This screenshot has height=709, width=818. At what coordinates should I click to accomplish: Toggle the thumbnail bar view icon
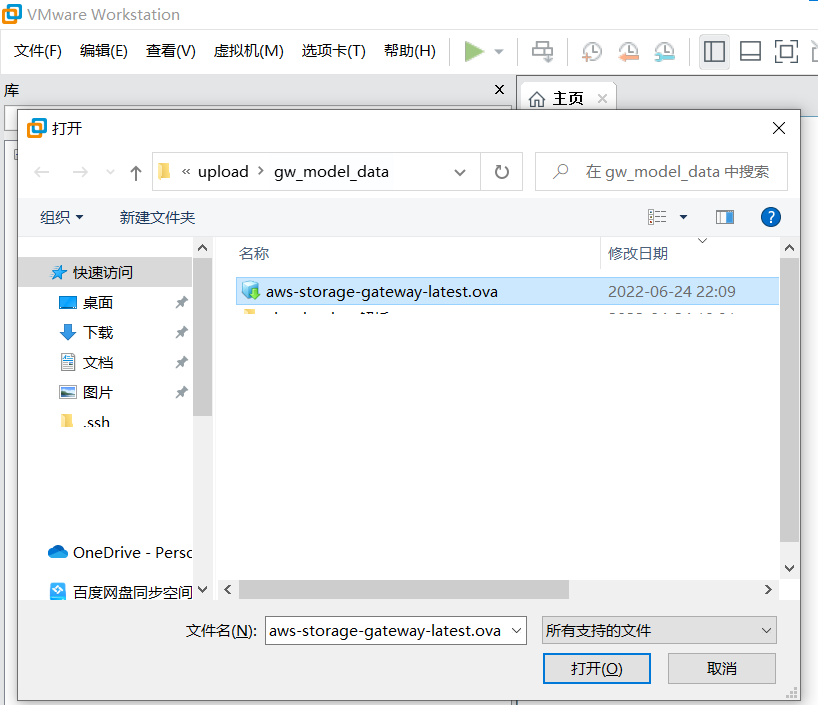click(x=750, y=52)
